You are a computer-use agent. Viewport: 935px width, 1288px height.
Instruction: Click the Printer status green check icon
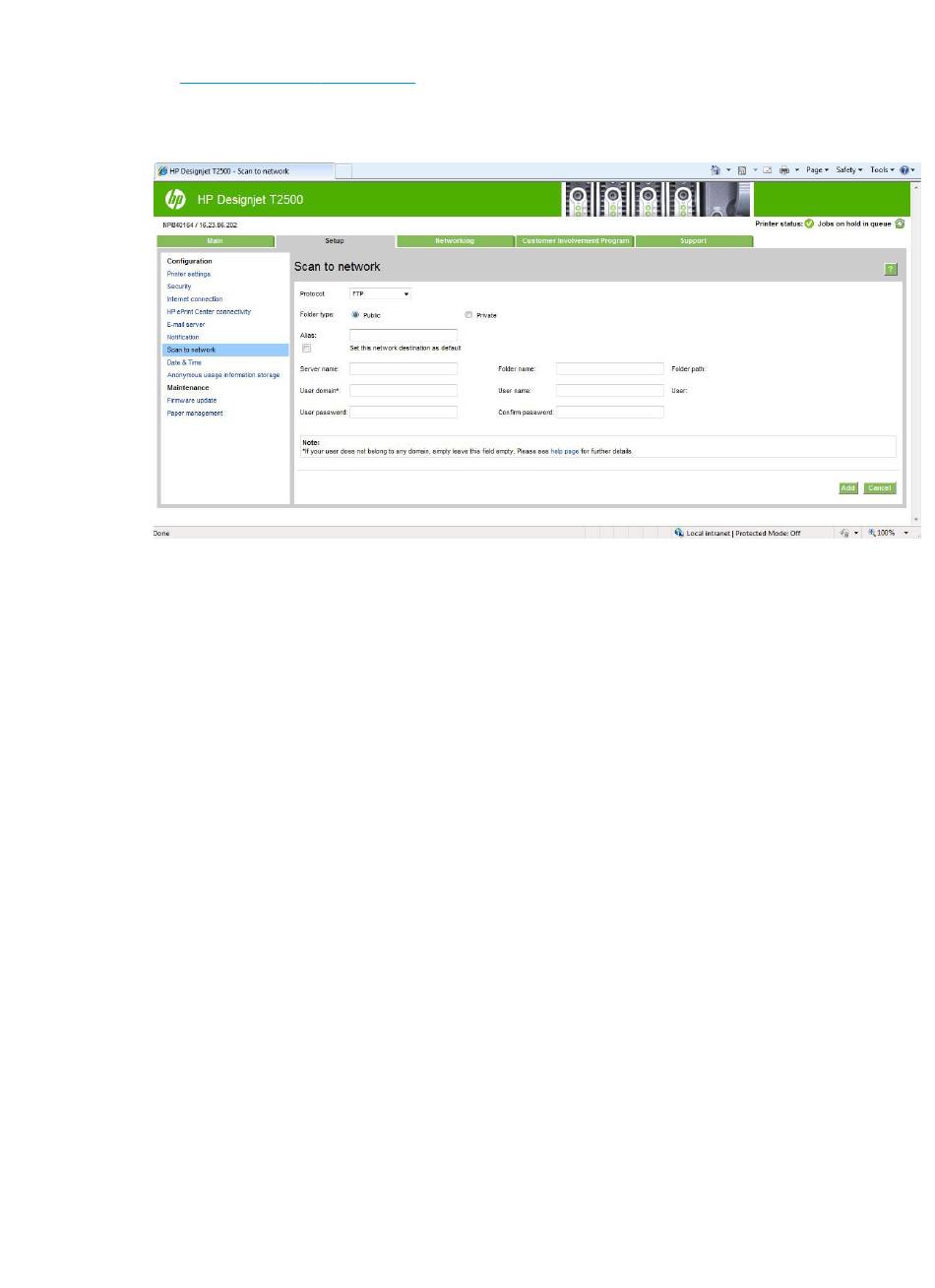point(809,224)
